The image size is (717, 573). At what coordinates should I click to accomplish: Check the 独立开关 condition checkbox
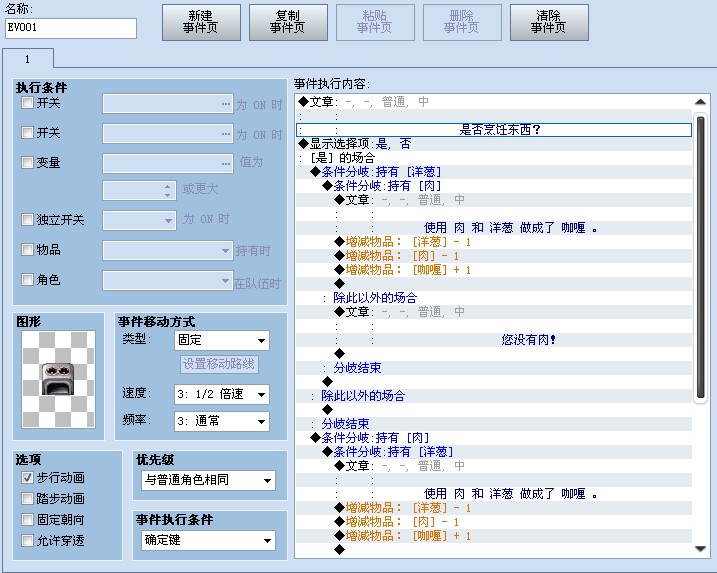pyautogui.click(x=27, y=220)
